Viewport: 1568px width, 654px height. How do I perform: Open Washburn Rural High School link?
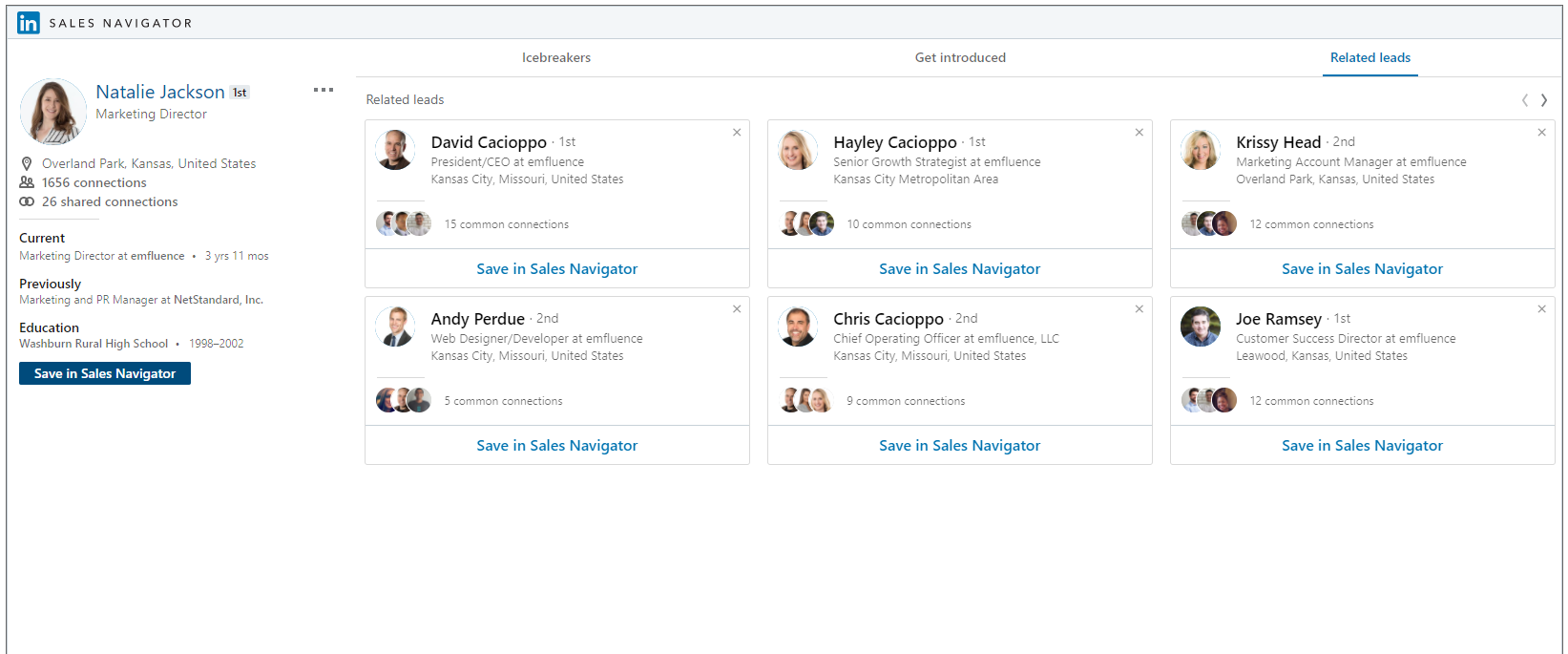point(94,344)
